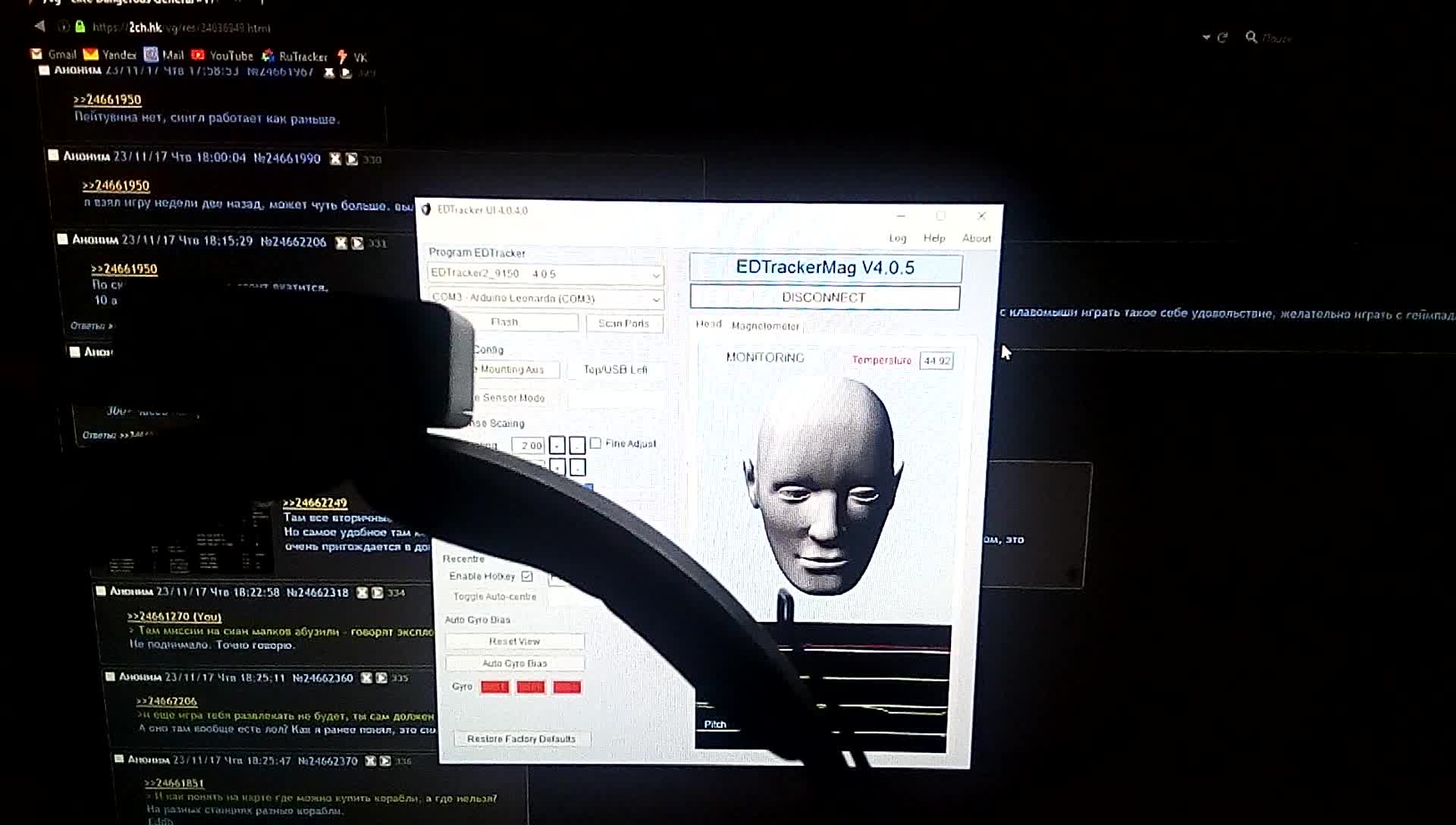Click the reload page icon
The width and height of the screenshot is (1456, 825).
point(1222,37)
